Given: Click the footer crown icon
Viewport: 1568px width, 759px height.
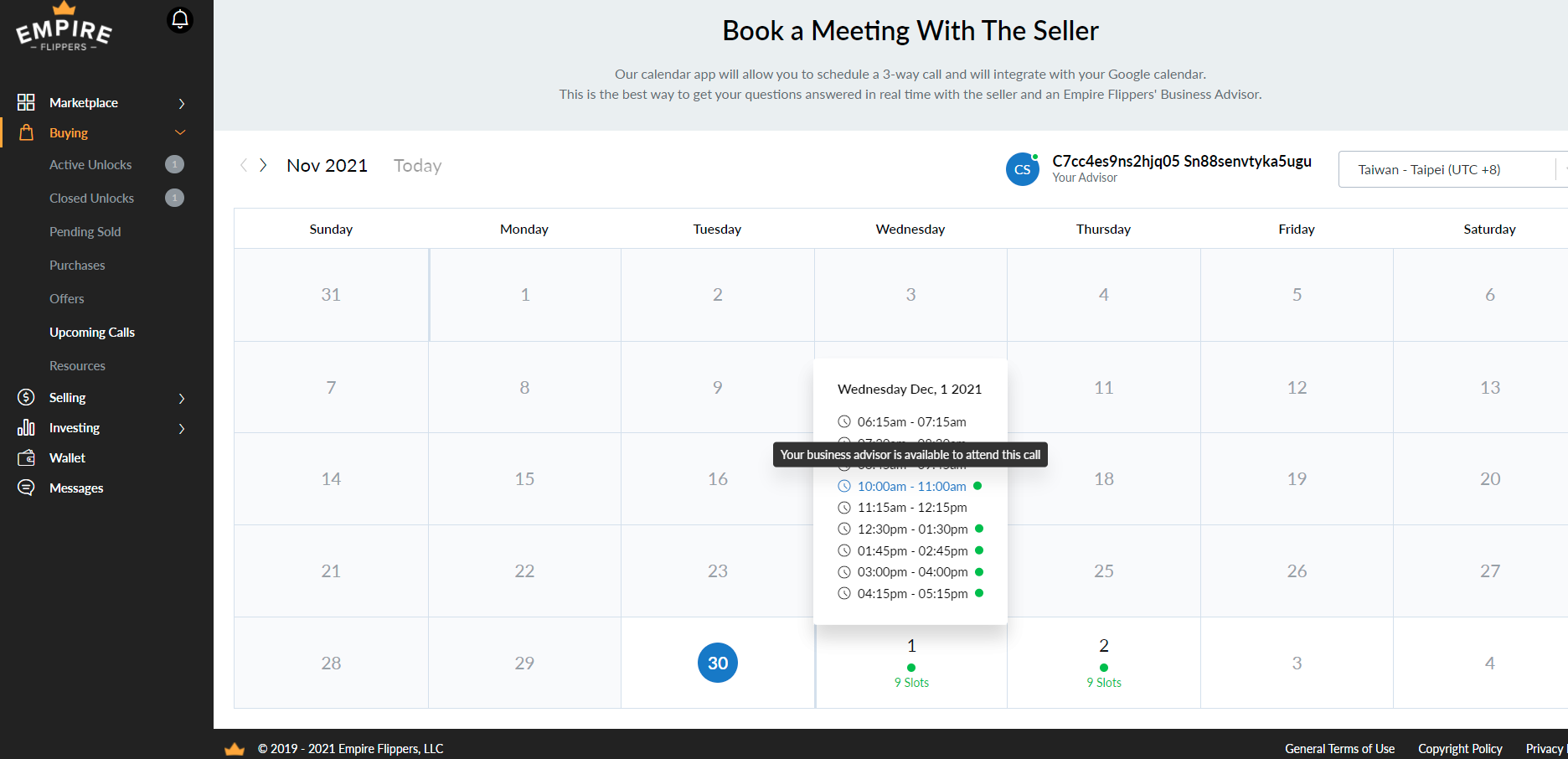Looking at the screenshot, I should pos(235,749).
